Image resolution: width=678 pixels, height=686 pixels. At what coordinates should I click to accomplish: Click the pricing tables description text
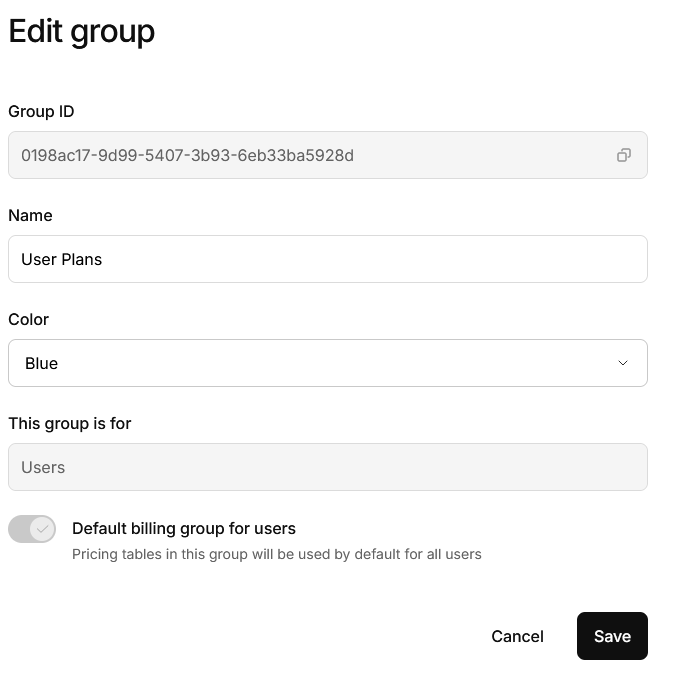(276, 554)
